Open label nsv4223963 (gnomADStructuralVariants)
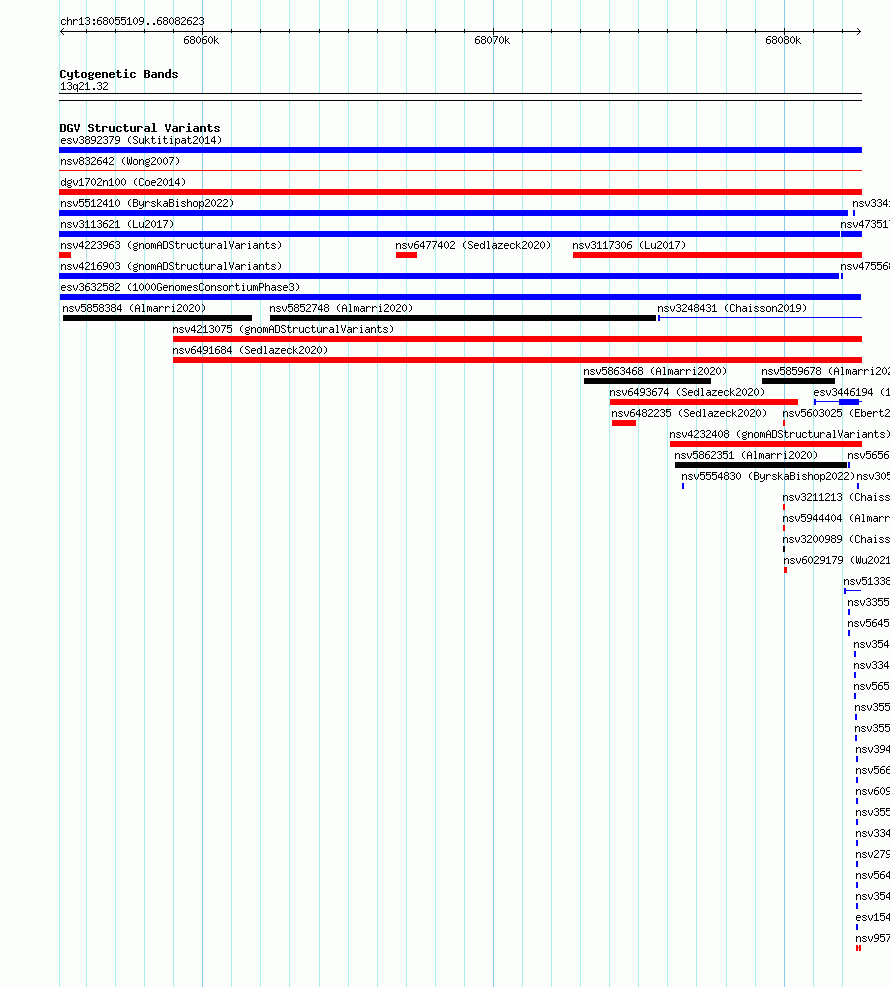The height and width of the screenshot is (987, 890). 171,245
